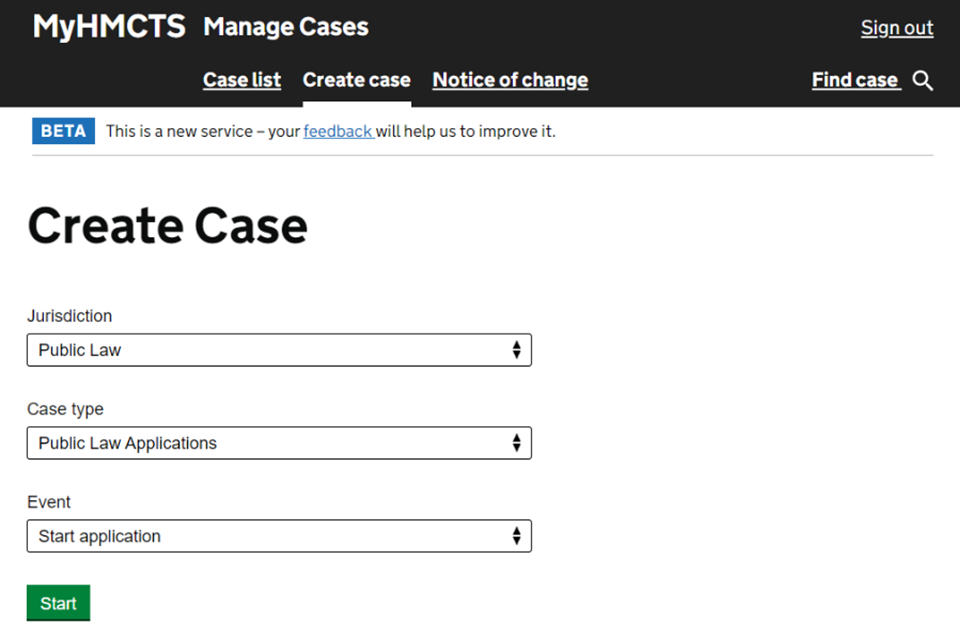Go to the Case list tab

242,80
